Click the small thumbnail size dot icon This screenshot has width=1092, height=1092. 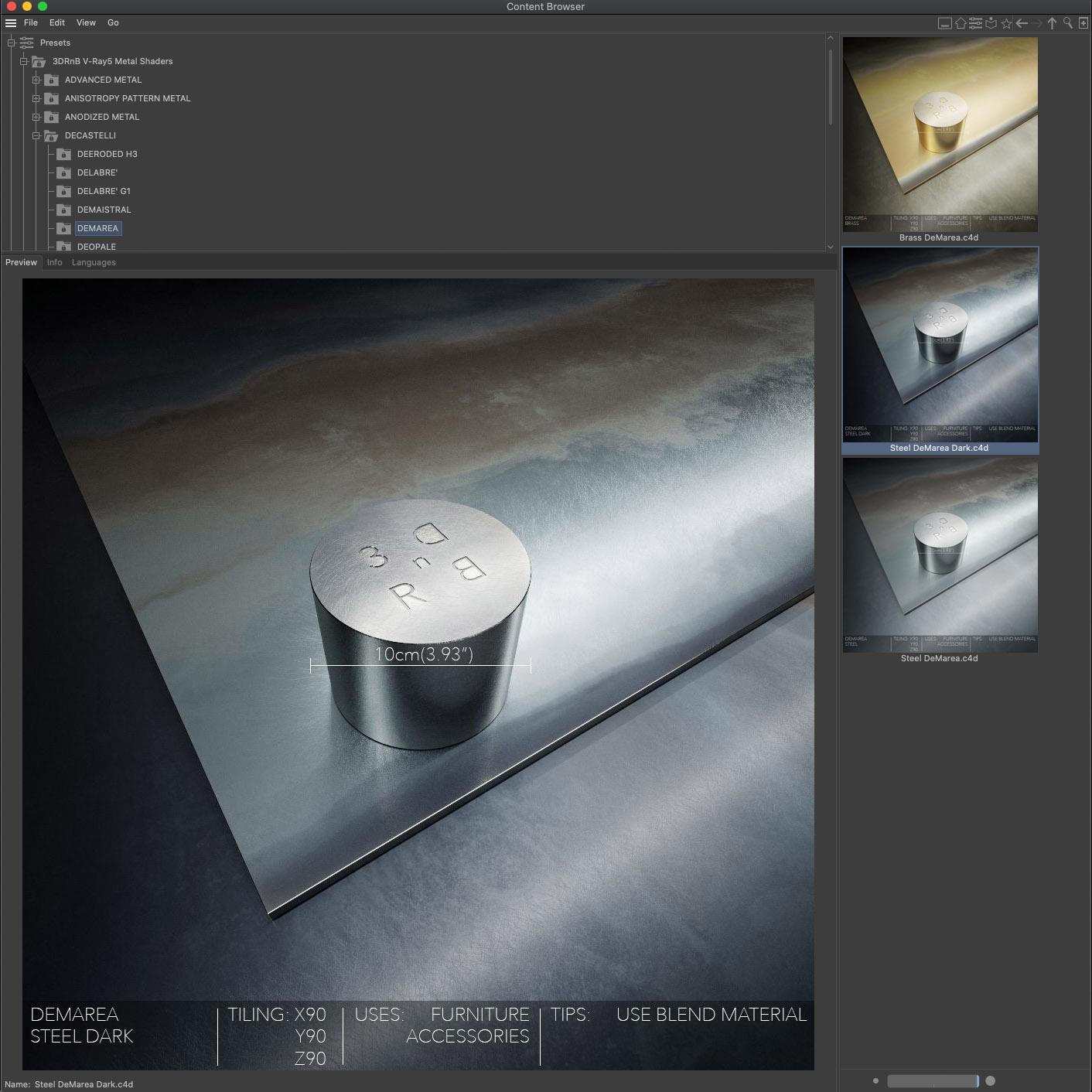(875, 1081)
